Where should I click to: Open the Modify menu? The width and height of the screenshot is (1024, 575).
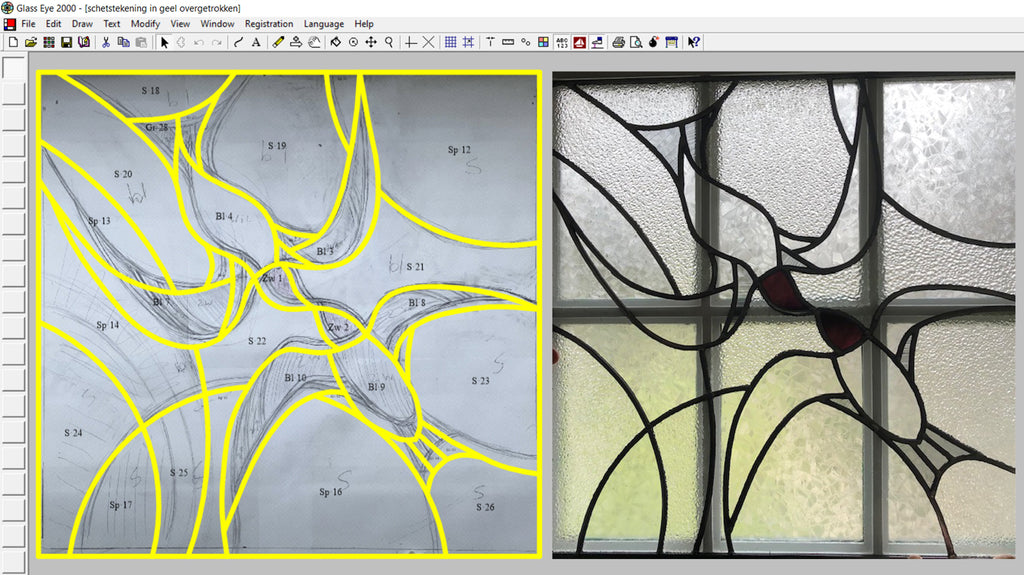[145, 24]
